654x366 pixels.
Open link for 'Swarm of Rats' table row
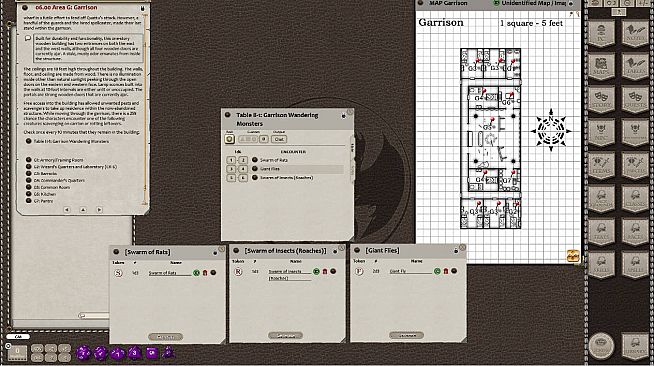tap(255, 160)
